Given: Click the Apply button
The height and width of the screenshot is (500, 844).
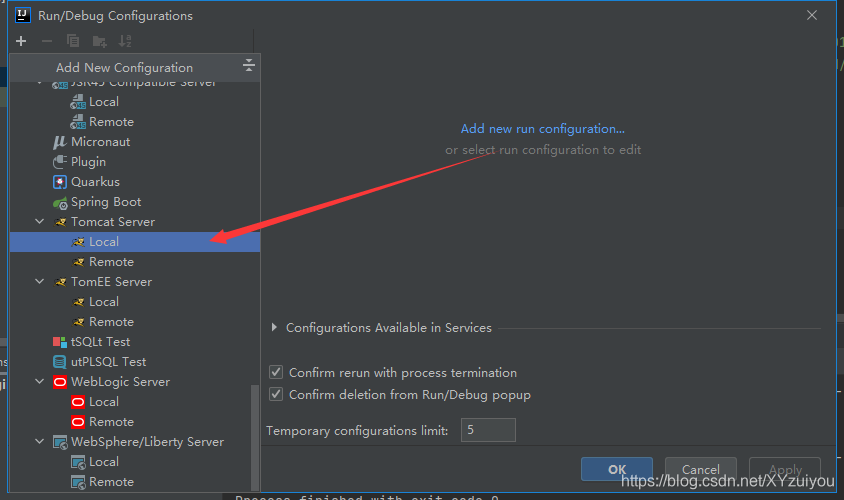Looking at the screenshot, I should [x=785, y=469].
